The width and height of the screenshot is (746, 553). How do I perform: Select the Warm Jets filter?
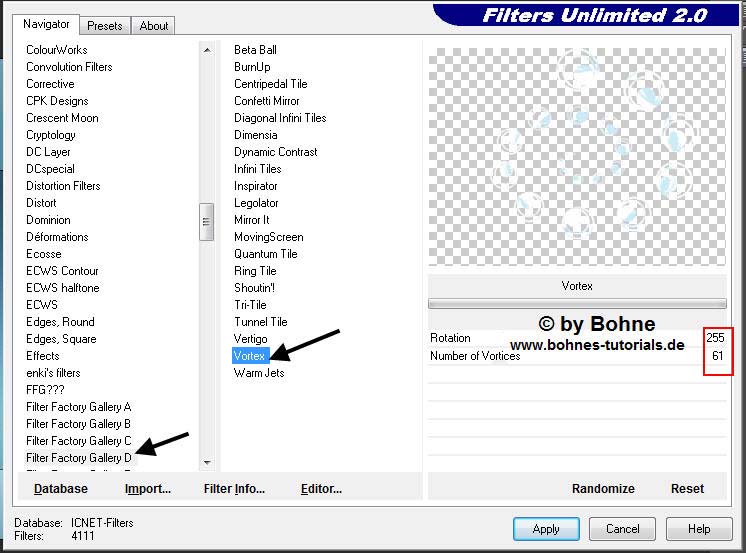click(259, 373)
